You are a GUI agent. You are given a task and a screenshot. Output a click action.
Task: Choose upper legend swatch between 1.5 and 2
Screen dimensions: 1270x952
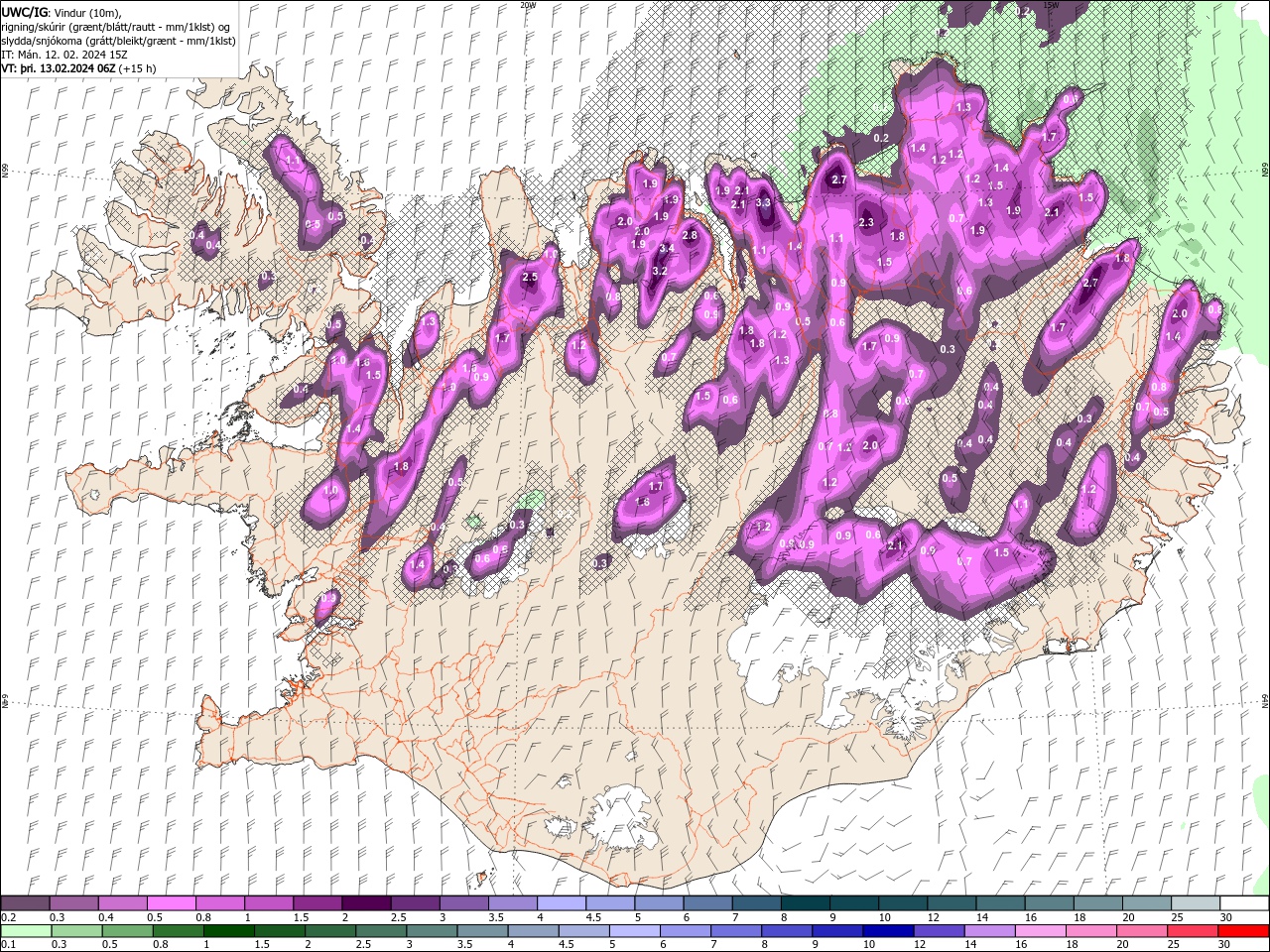coord(317,903)
